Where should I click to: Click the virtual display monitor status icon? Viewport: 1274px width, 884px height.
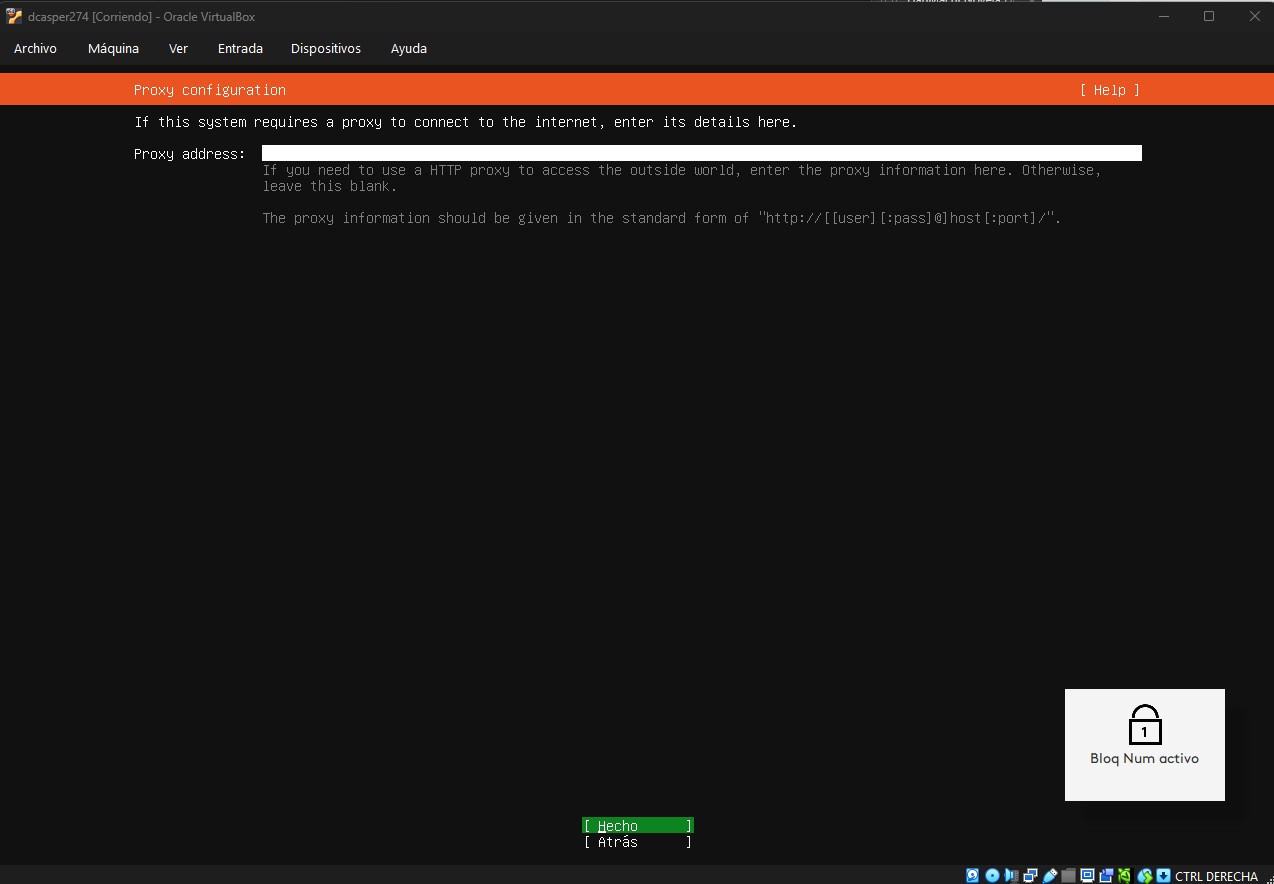[1087, 876]
